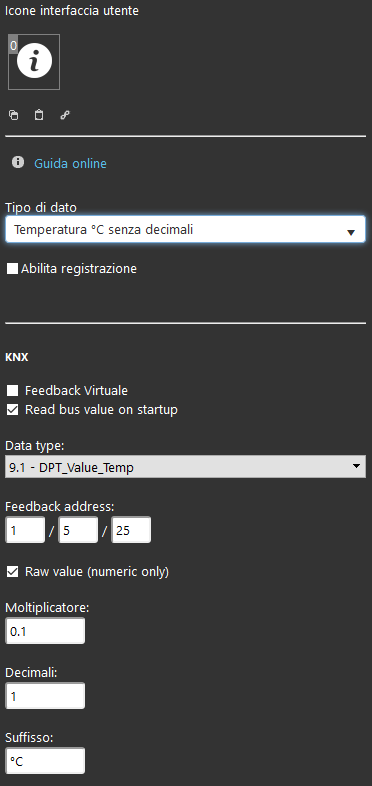Paste icon using the clipboard button
372x786 pixels.
click(x=39, y=115)
